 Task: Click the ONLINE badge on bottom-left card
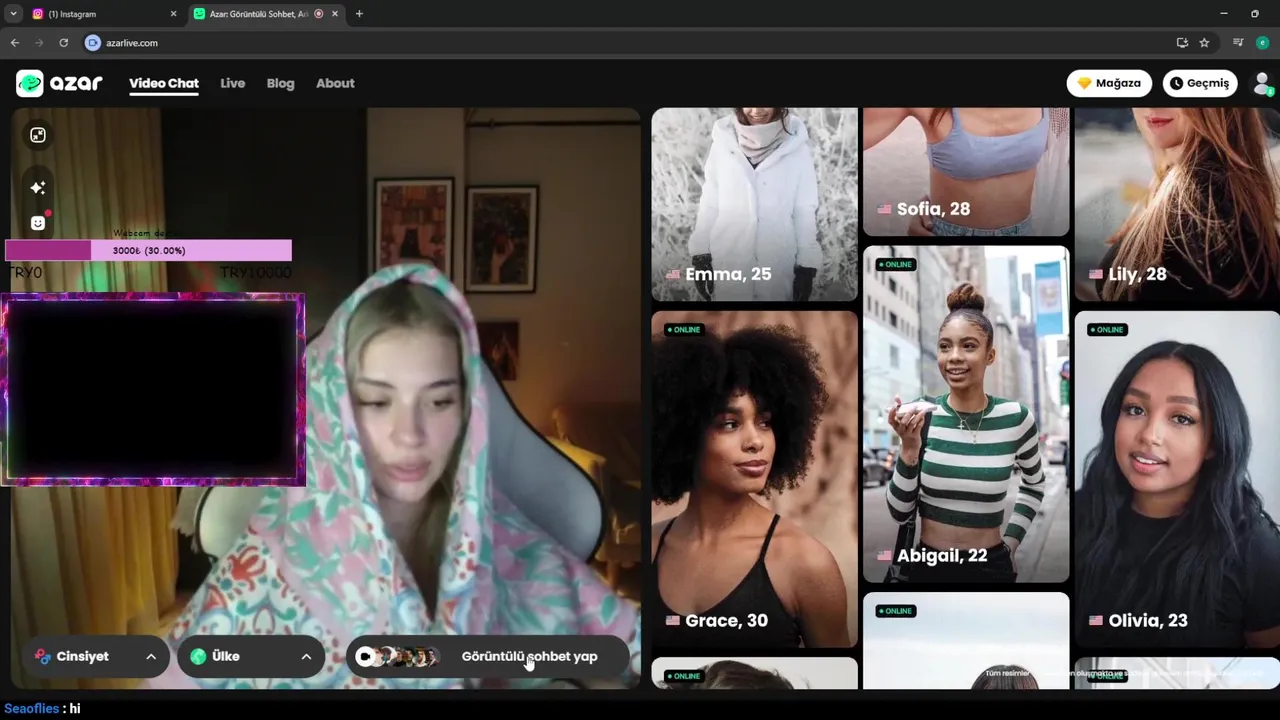pyautogui.click(x=685, y=676)
